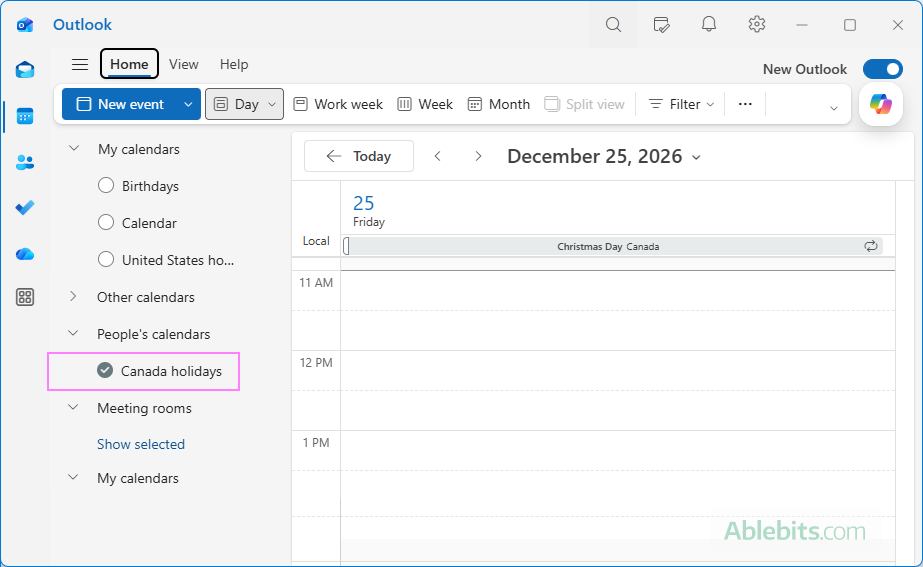Image resolution: width=923 pixels, height=567 pixels.
Task: Open the New event dropdown arrow
Action: pyautogui.click(x=188, y=104)
